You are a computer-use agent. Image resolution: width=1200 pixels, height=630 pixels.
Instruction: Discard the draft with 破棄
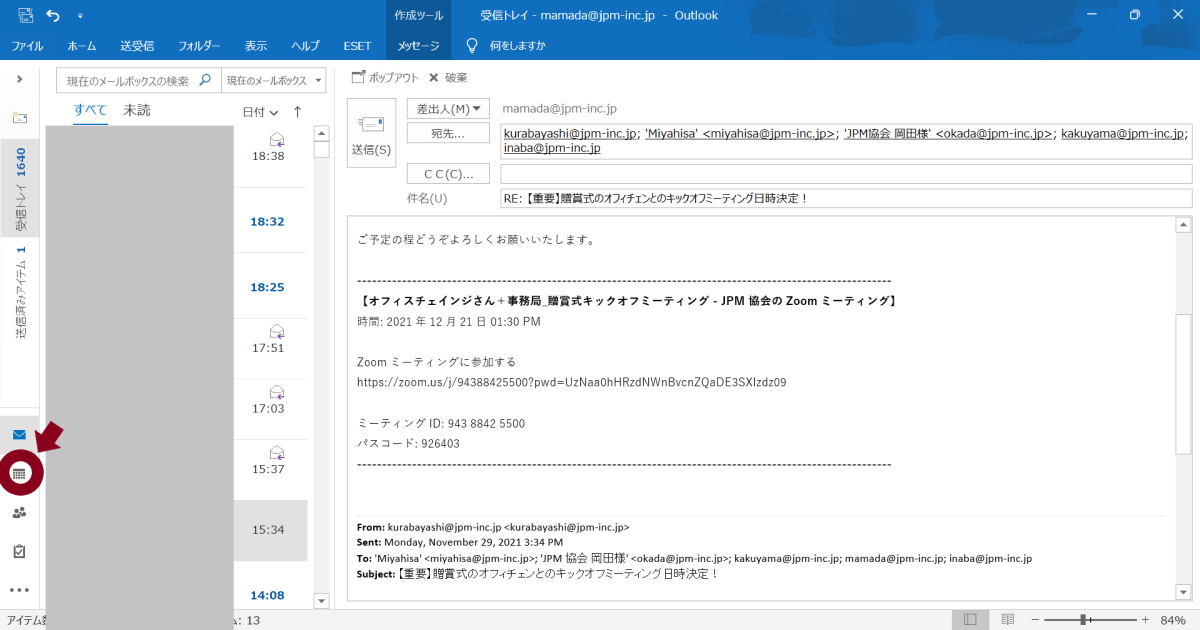click(447, 77)
